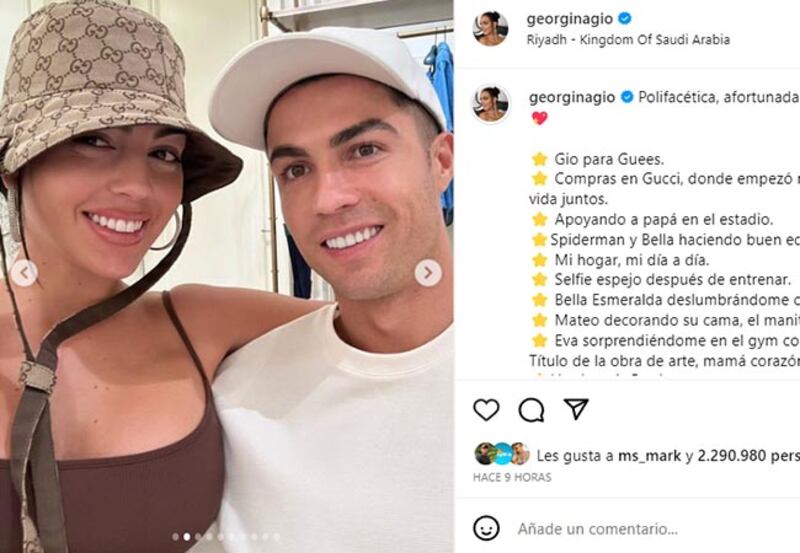Open the ms_mark profile from likes
Screen dimensions: 800x553
pyautogui.click(x=649, y=456)
